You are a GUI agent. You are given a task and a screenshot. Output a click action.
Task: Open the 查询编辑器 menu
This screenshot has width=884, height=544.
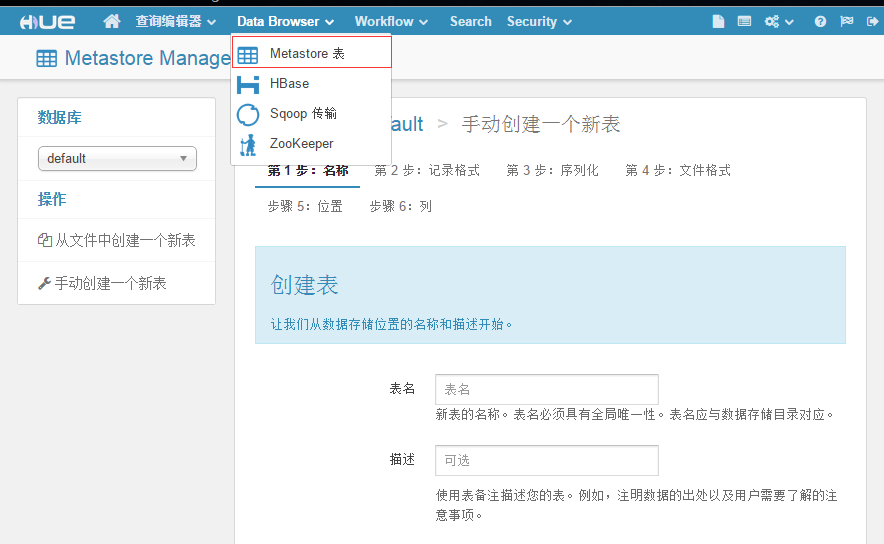click(x=175, y=21)
